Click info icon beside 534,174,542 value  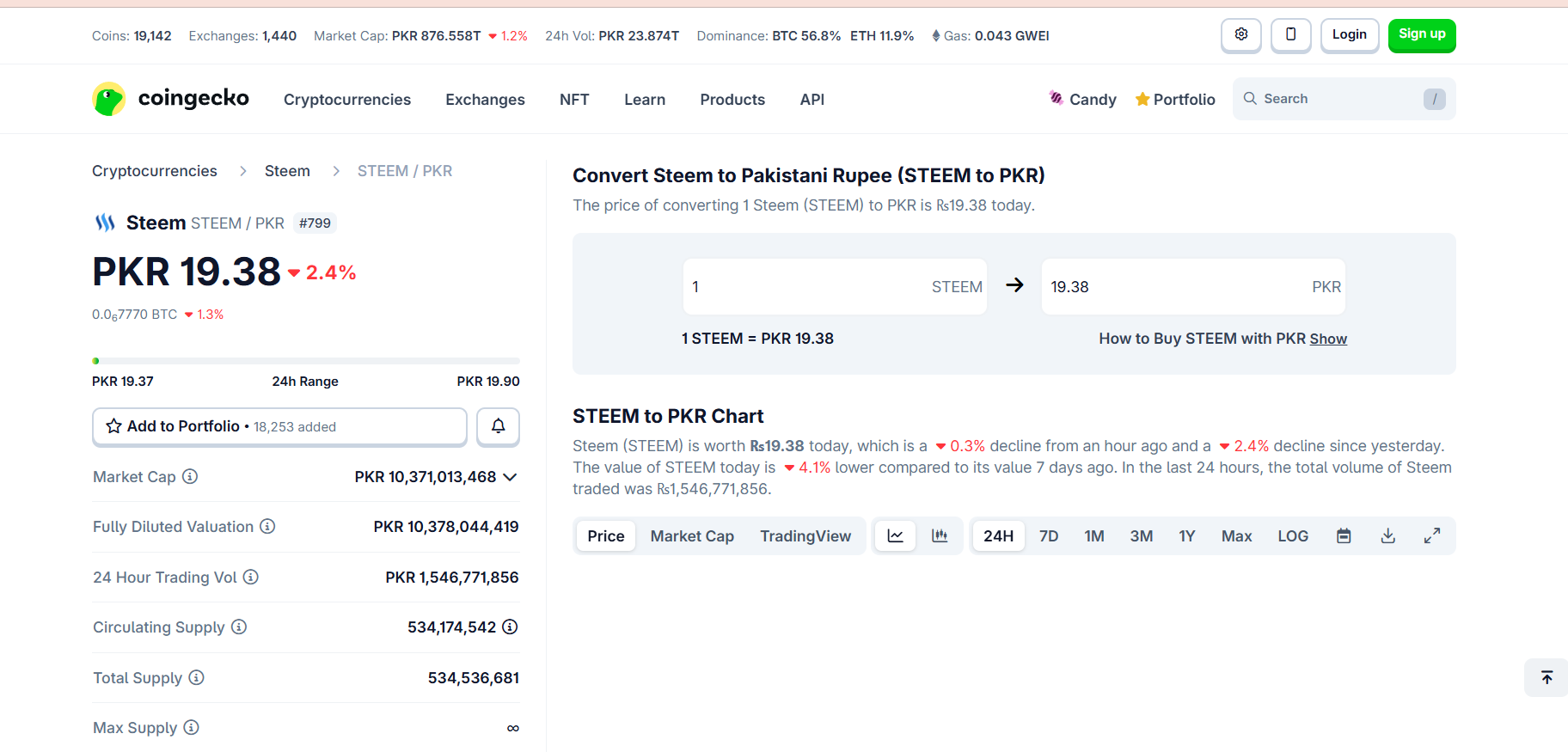coord(510,627)
